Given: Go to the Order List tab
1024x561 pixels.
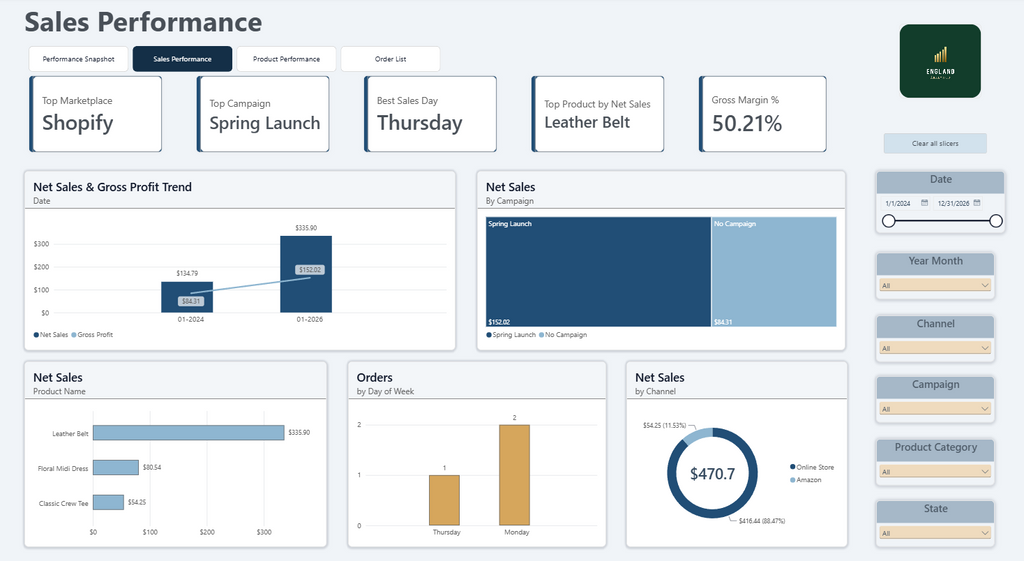Looking at the screenshot, I should (x=391, y=59).
